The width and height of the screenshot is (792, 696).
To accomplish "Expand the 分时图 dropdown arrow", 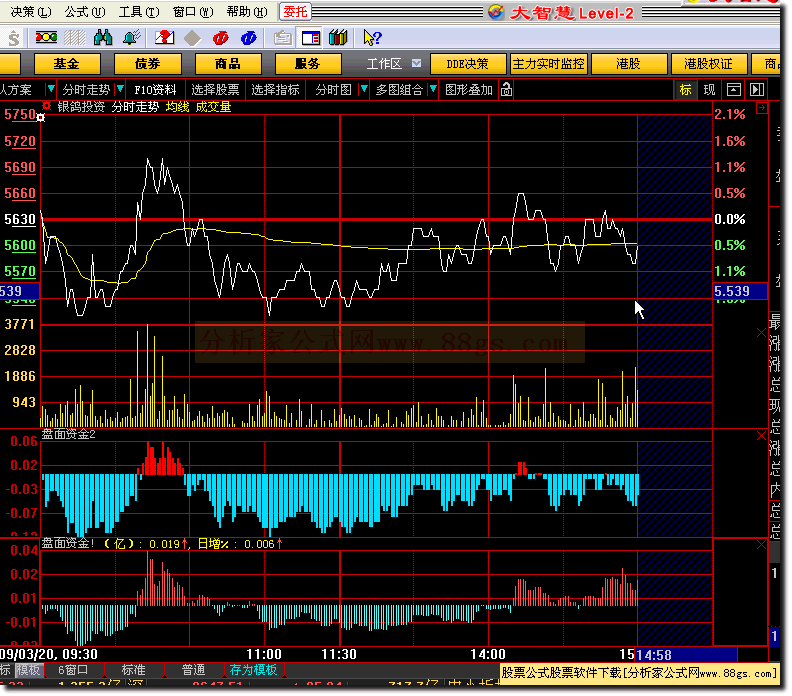I will [364, 89].
